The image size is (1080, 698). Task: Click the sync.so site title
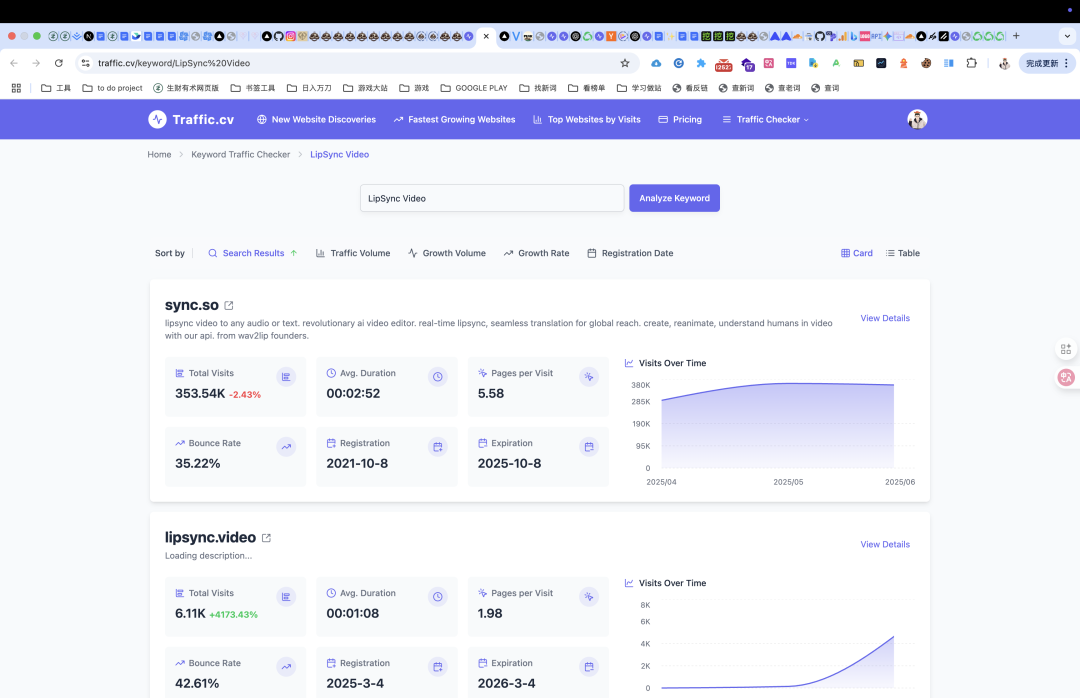point(191,305)
